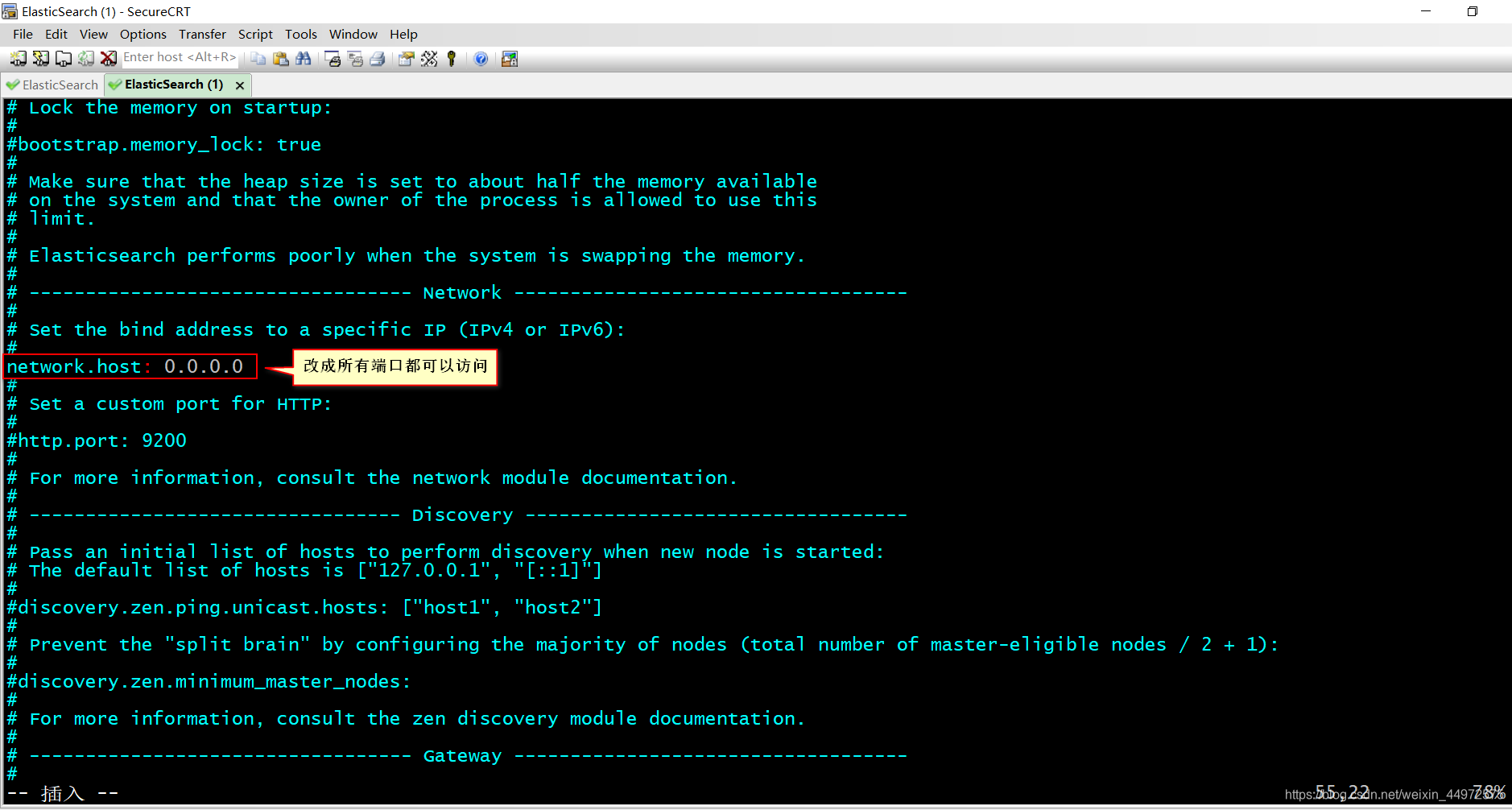The width and height of the screenshot is (1512, 810).
Task: Click the 'Prevent the split brain' comment
Action: pyautogui.click(x=642, y=645)
